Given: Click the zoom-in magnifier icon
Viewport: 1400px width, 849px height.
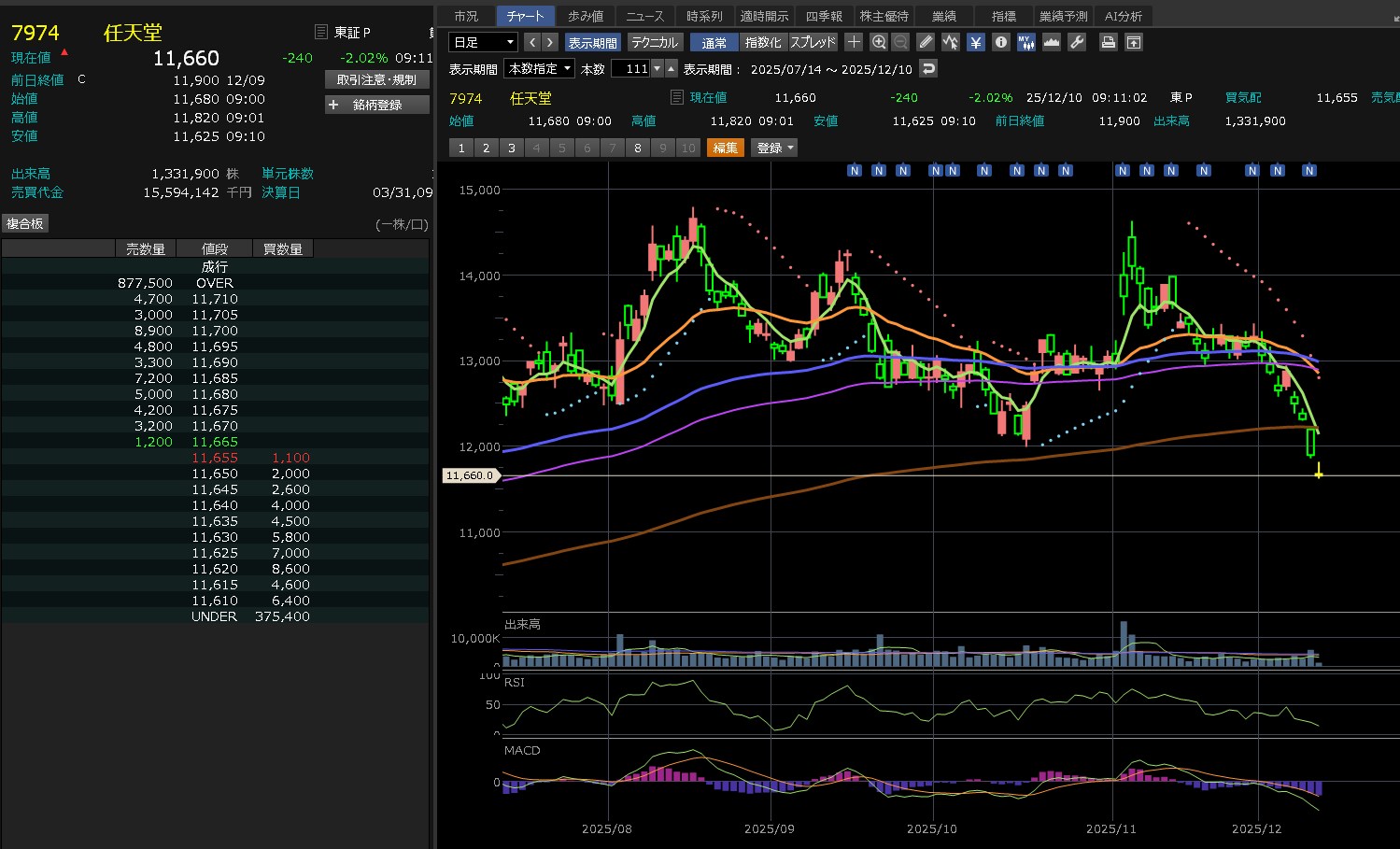Looking at the screenshot, I should pos(879,42).
